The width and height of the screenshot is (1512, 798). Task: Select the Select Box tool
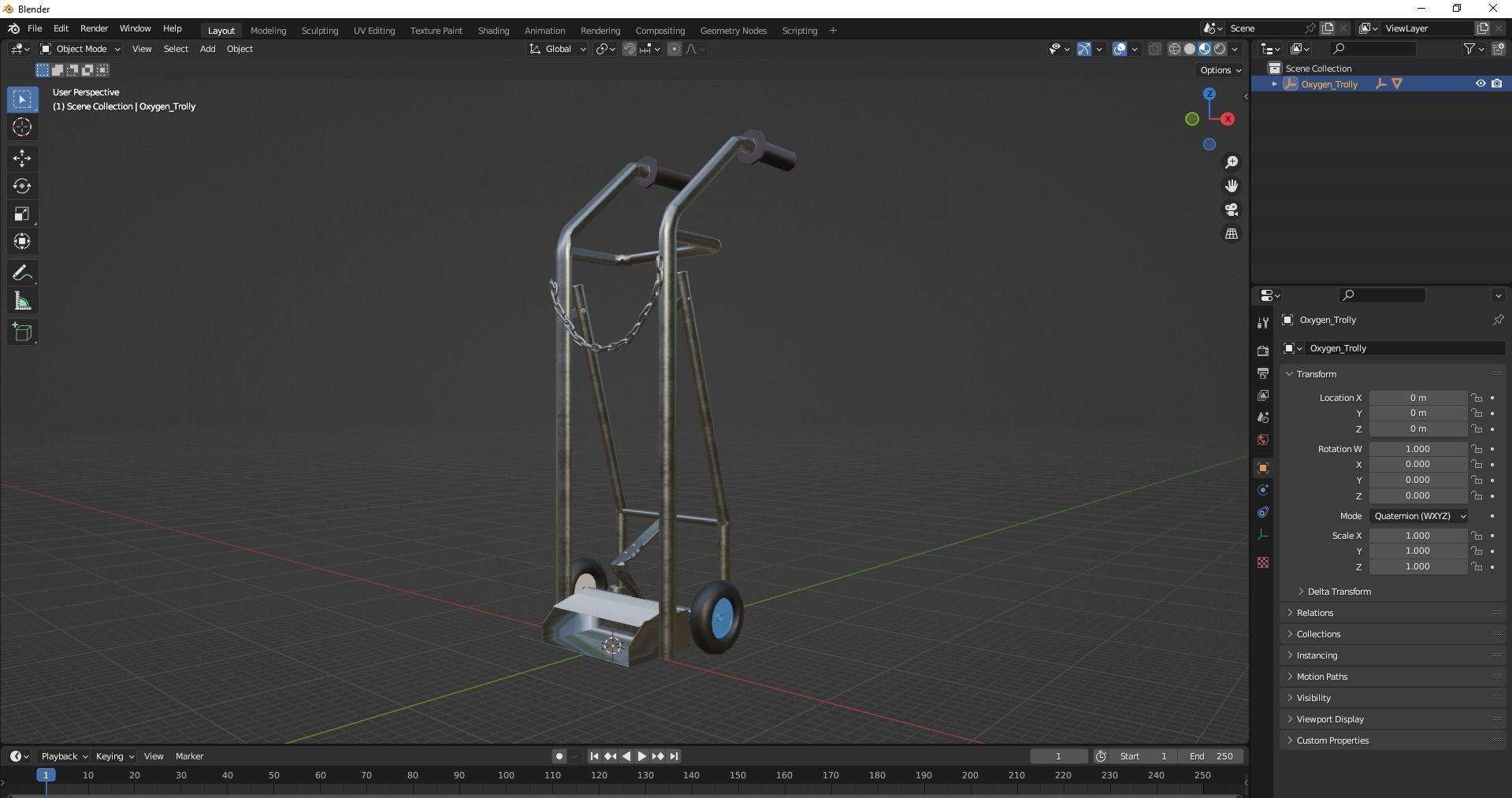coord(22,99)
